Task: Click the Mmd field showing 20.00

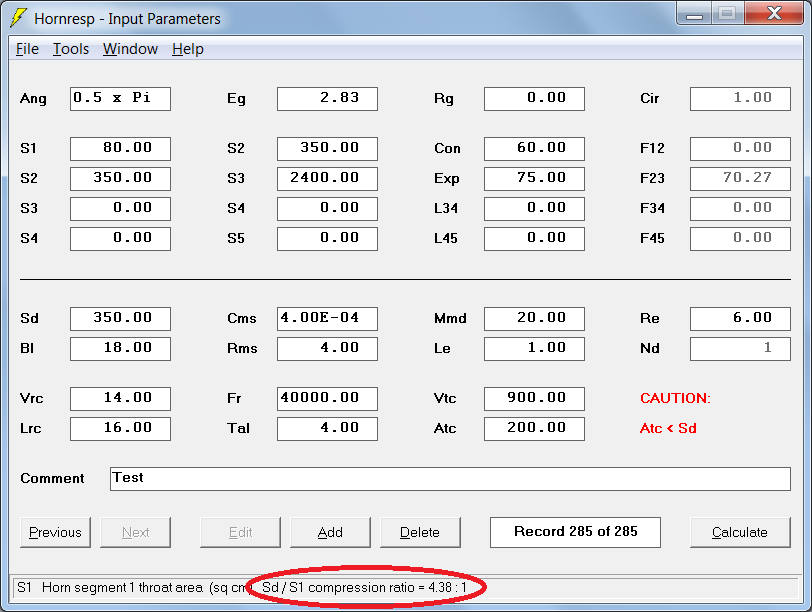Action: point(534,318)
